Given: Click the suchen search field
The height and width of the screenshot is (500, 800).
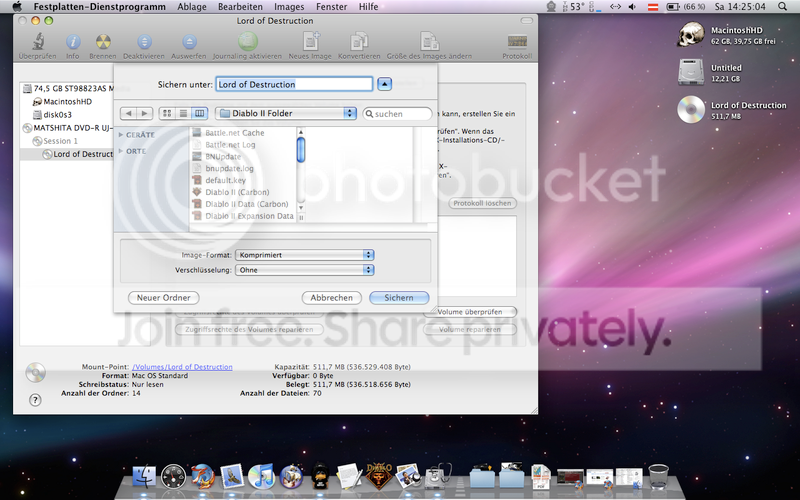Looking at the screenshot, I should coord(397,114).
